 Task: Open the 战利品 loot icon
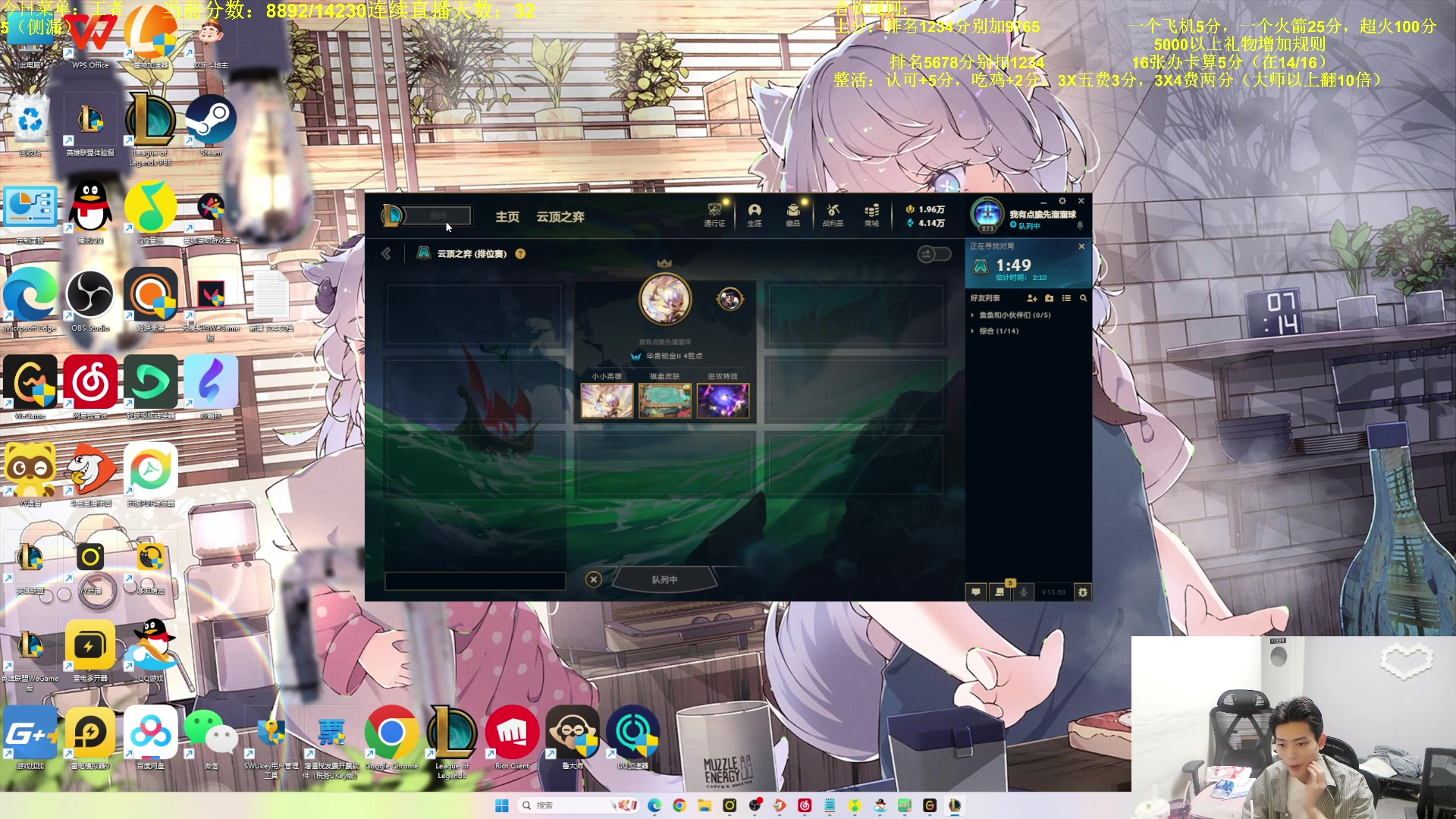[x=833, y=215]
